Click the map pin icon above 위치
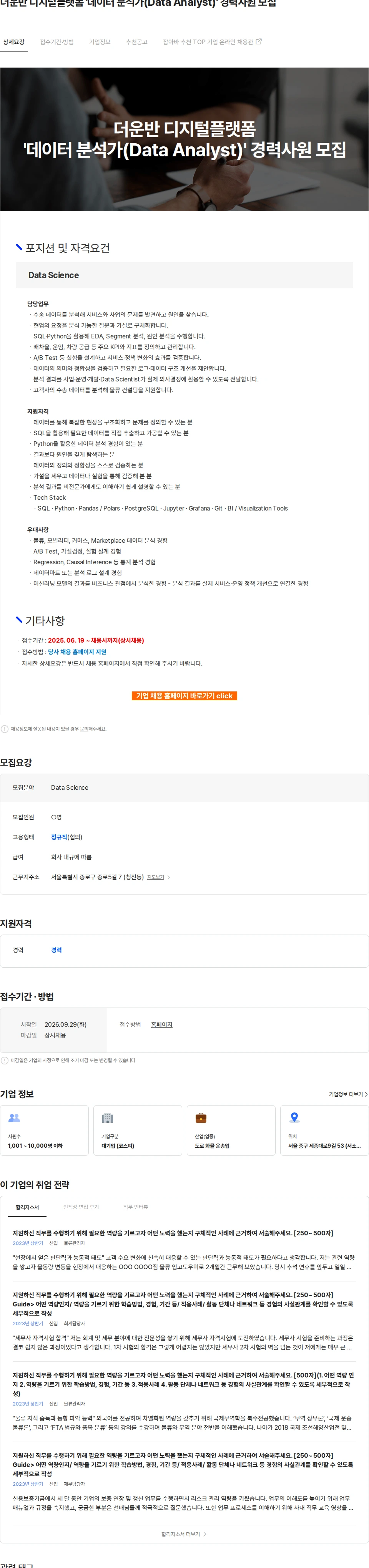This screenshot has width=369, height=1568. point(294,1117)
